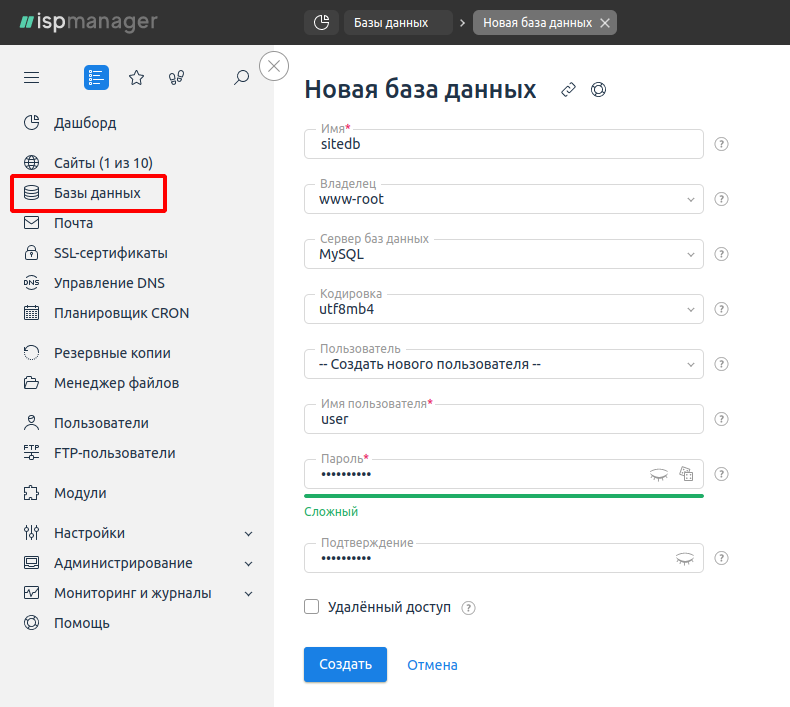
Task: Open Помощь in sidebar
Action: [82, 623]
